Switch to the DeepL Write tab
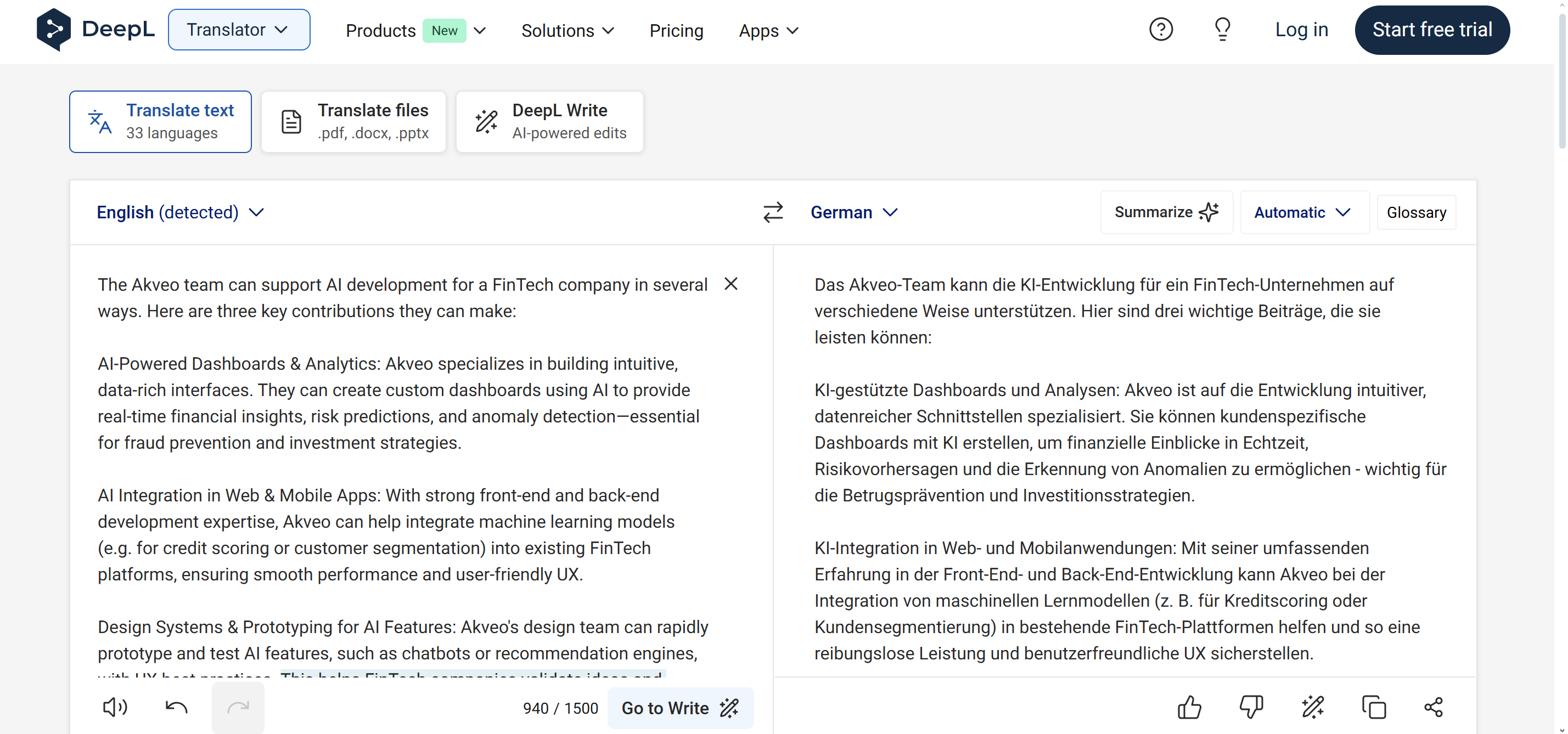1568x734 pixels. [550, 122]
